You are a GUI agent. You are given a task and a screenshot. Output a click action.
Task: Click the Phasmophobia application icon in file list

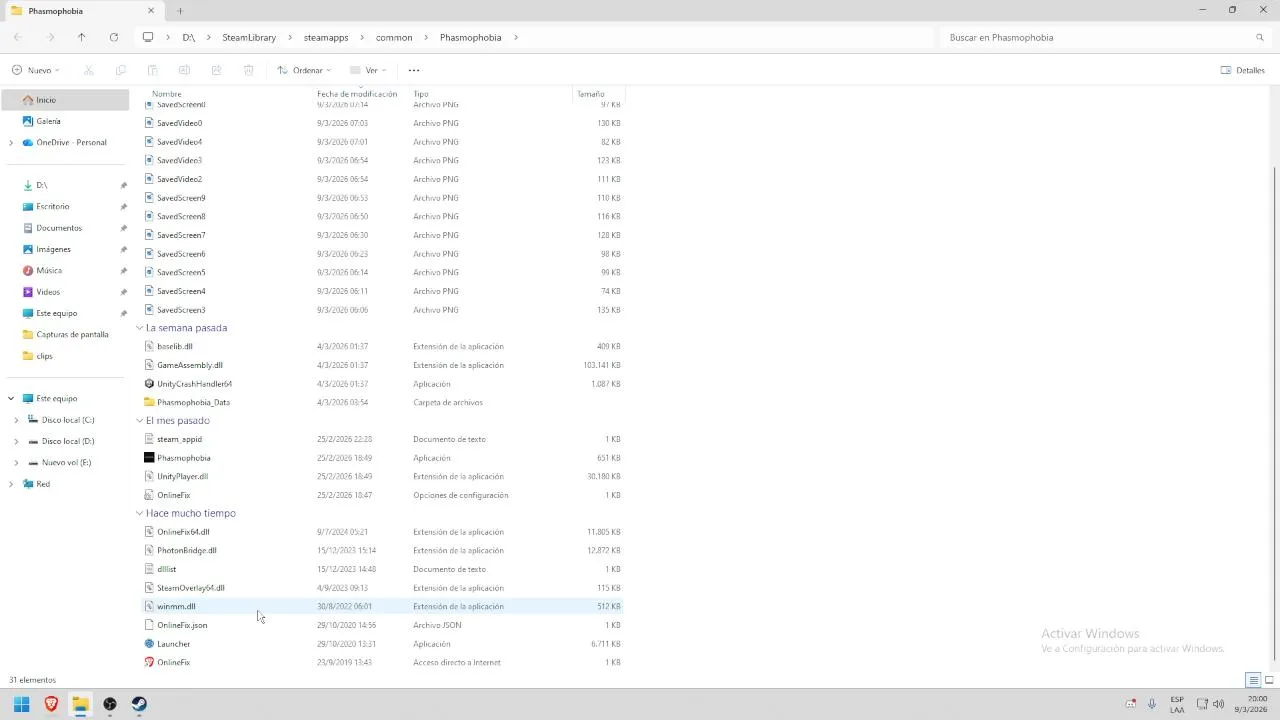coord(149,458)
